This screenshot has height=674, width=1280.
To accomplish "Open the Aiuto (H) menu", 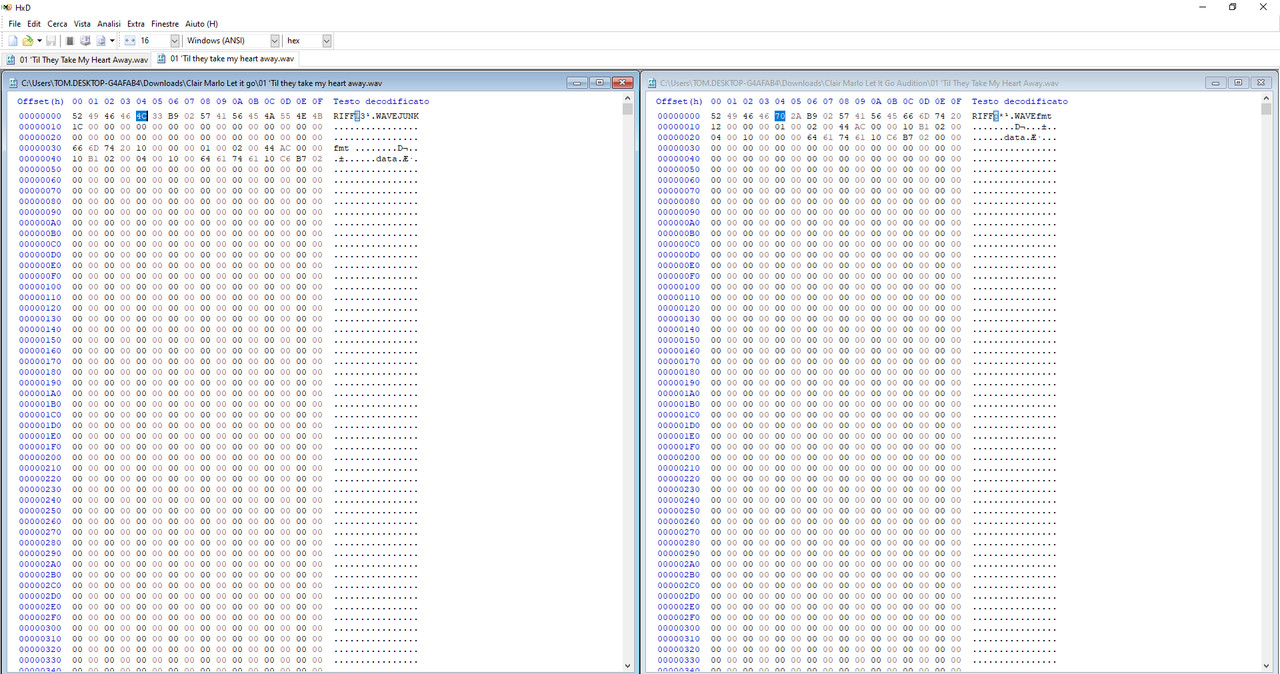I will 202,23.
